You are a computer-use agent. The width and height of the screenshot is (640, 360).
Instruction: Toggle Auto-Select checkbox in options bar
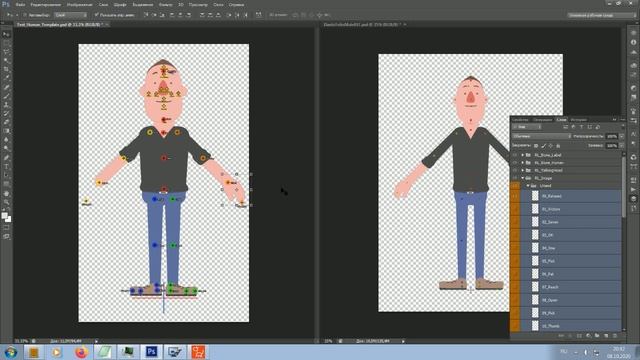(25, 15)
